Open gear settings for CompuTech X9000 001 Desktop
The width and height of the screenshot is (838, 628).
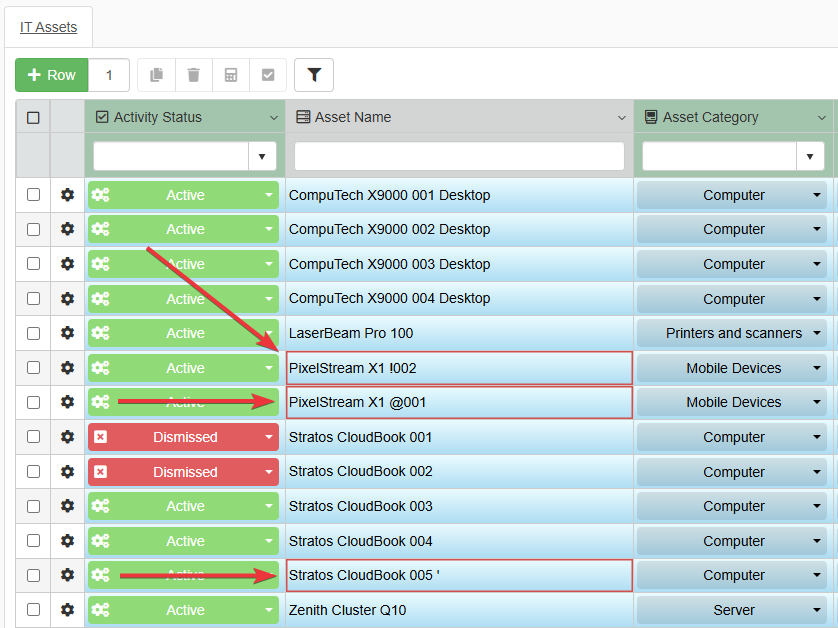pyautogui.click(x=67, y=195)
